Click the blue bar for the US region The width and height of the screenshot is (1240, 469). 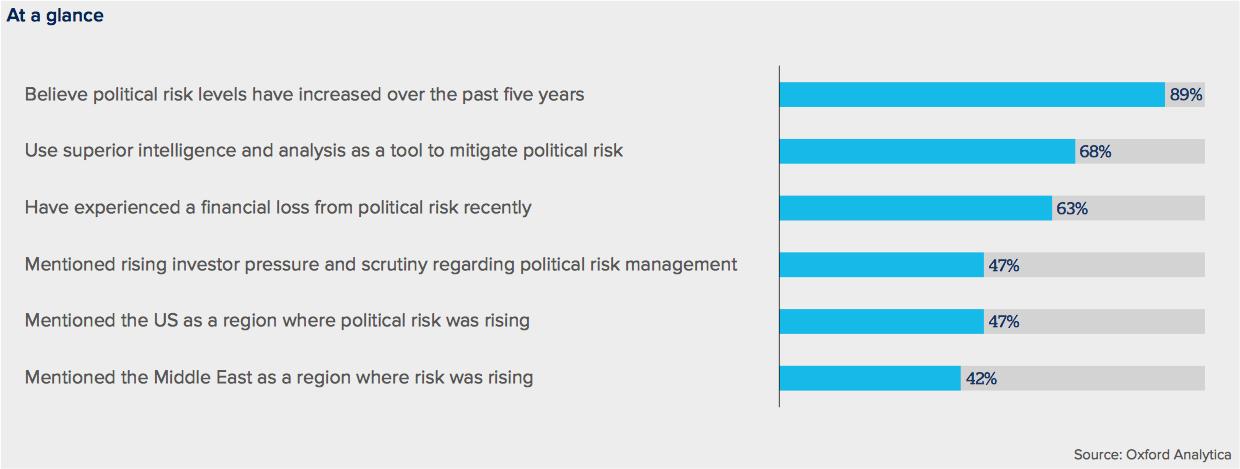coord(881,321)
